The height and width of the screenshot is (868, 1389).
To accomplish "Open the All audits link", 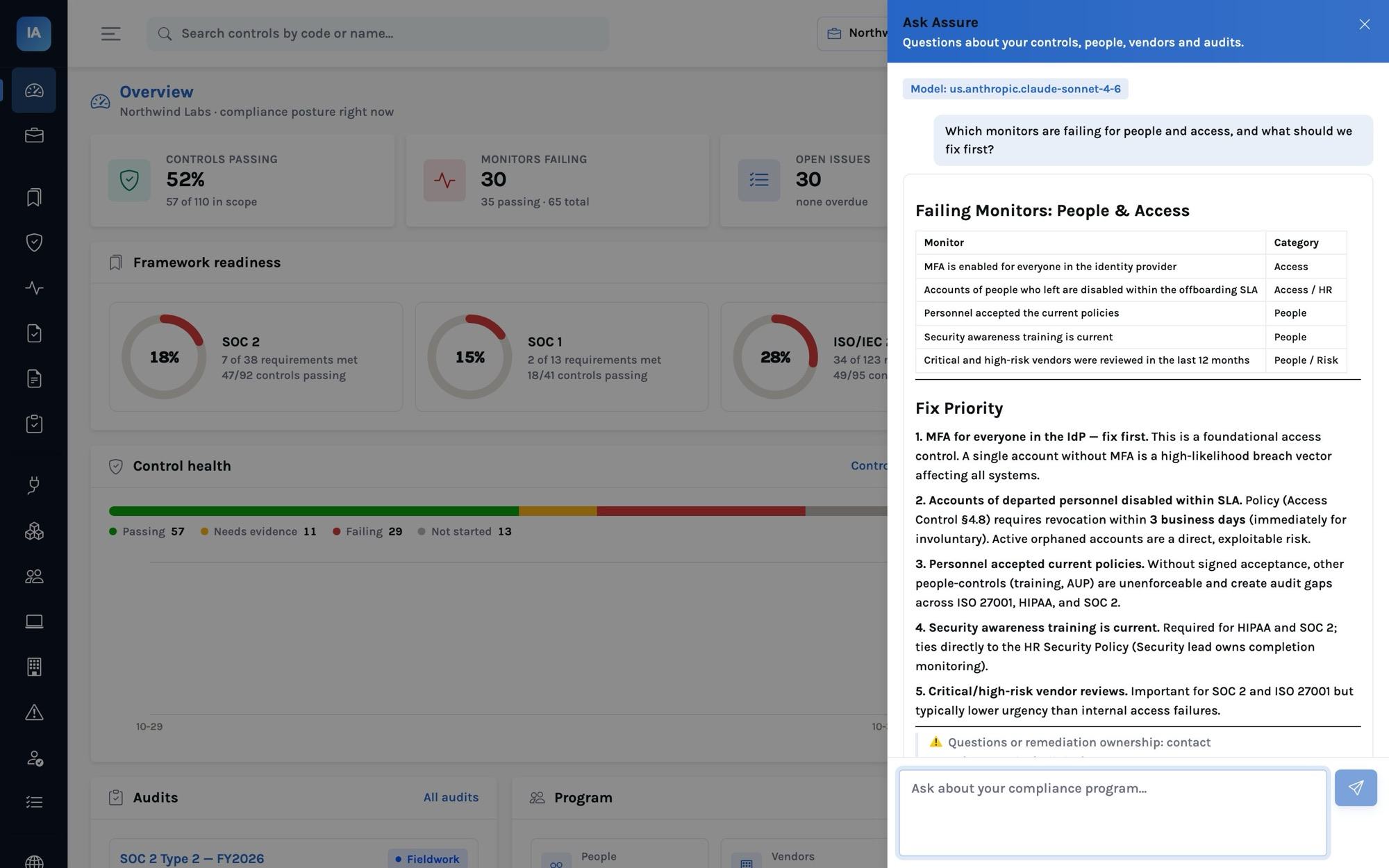I will click(451, 797).
